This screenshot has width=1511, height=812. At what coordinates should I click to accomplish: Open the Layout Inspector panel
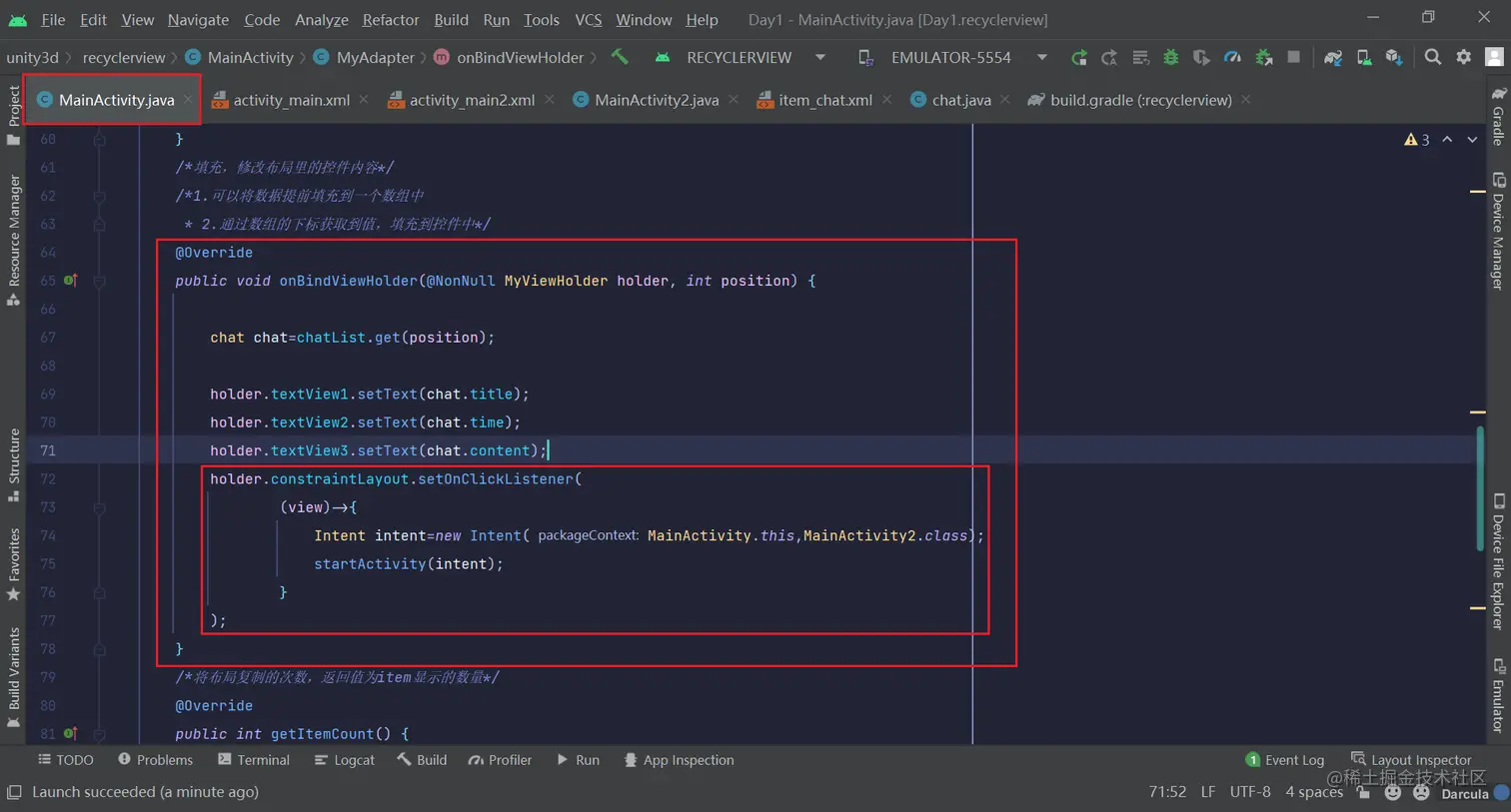tap(1411, 760)
